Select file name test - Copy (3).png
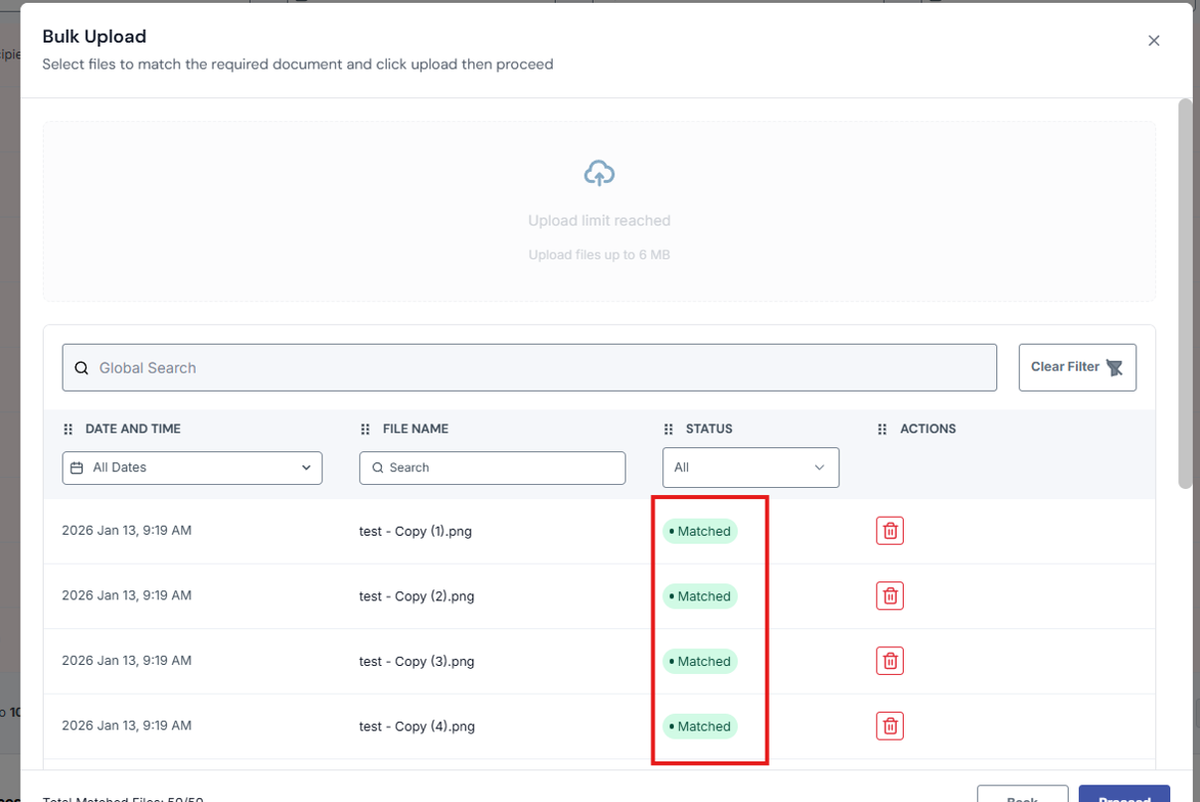The height and width of the screenshot is (802, 1200). point(416,661)
